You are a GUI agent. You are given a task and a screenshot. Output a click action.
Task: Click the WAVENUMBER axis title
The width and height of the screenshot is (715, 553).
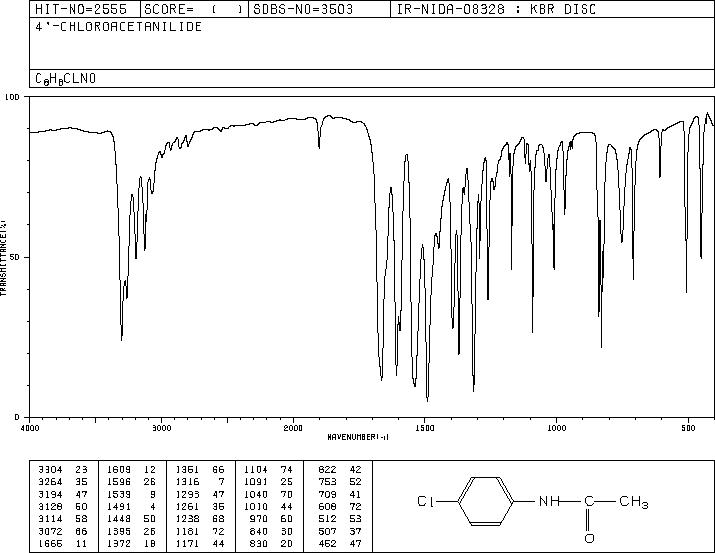358,437
